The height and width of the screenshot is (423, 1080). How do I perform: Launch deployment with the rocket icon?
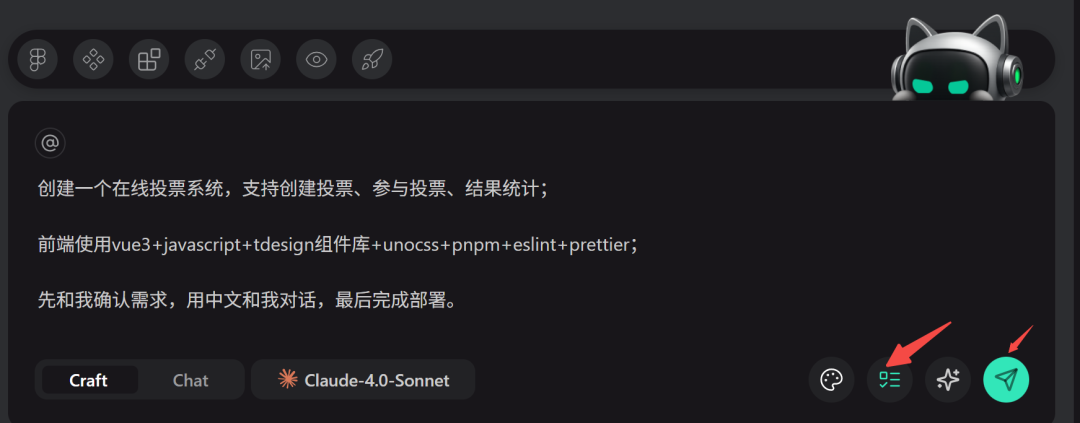(372, 59)
